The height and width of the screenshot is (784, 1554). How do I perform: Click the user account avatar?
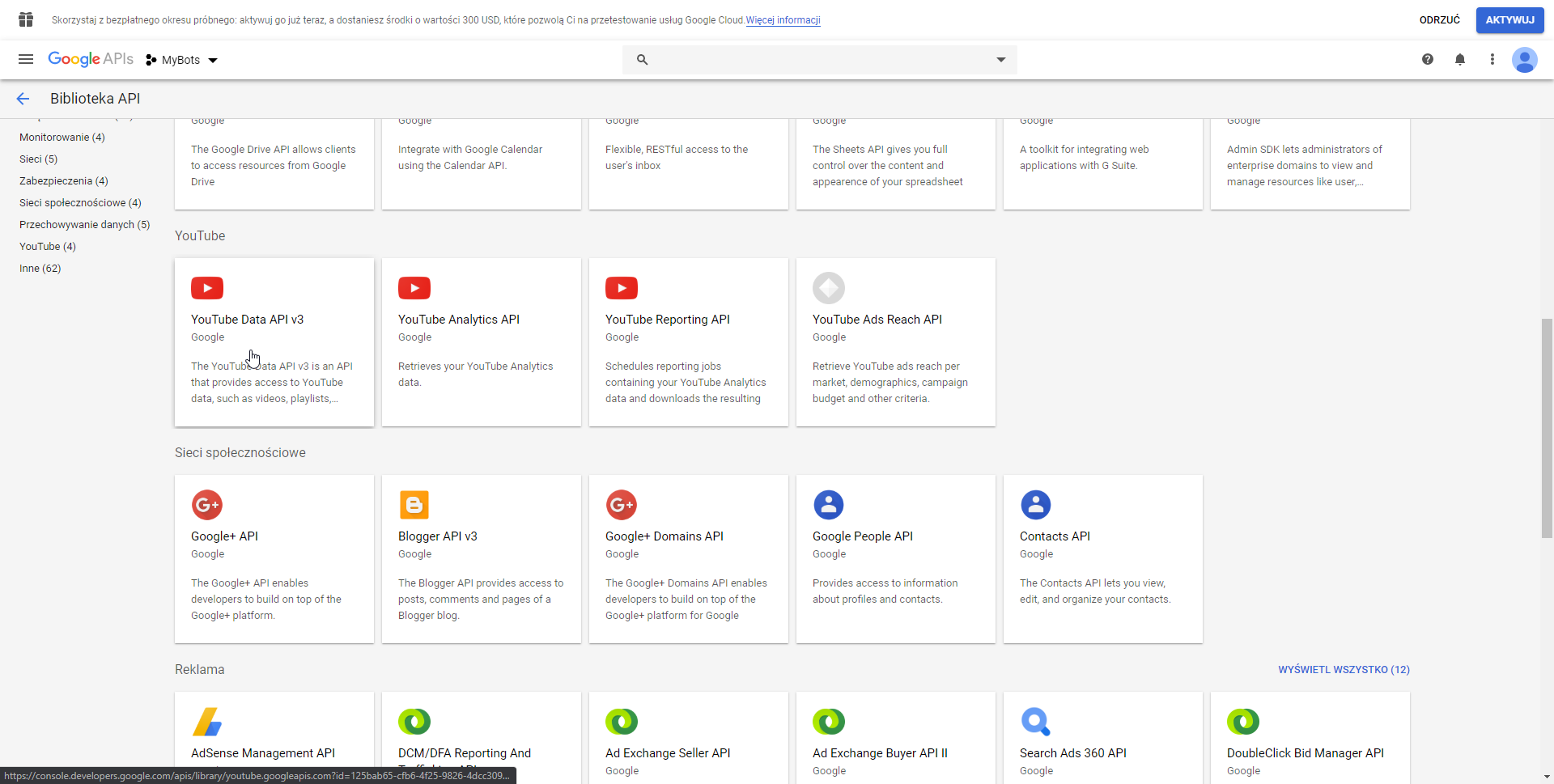click(1525, 60)
